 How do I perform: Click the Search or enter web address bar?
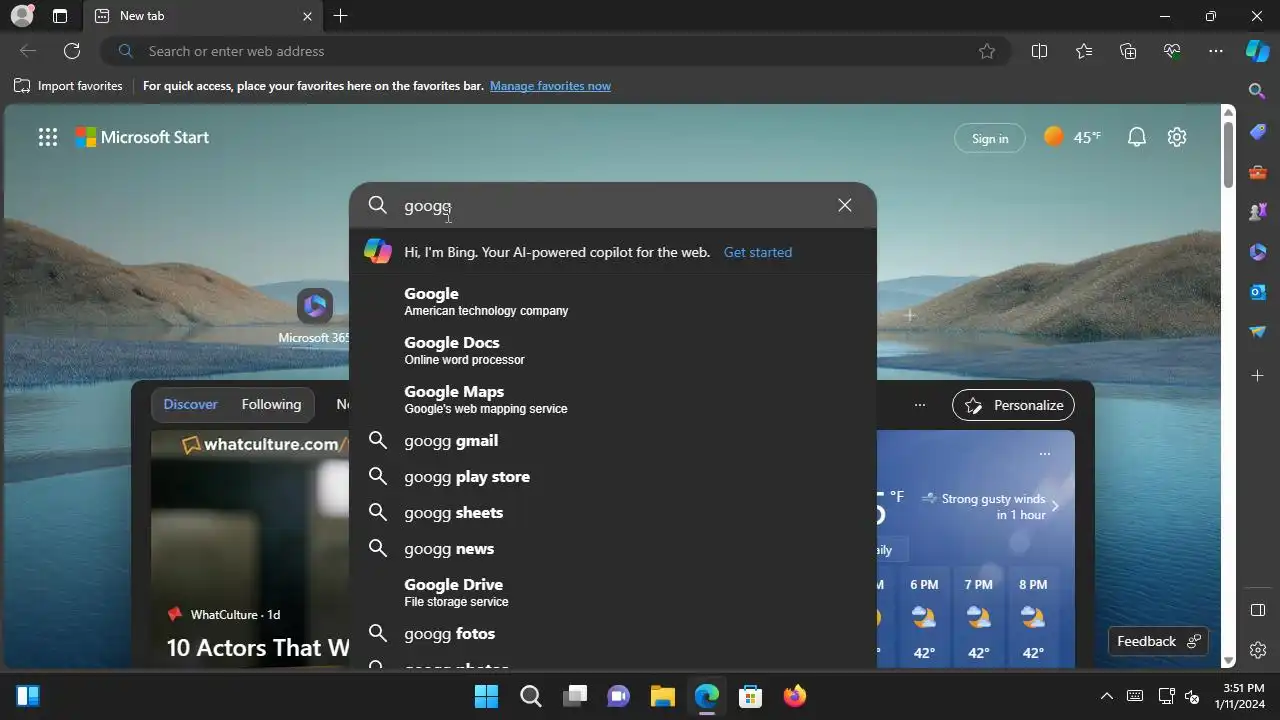[555, 51]
